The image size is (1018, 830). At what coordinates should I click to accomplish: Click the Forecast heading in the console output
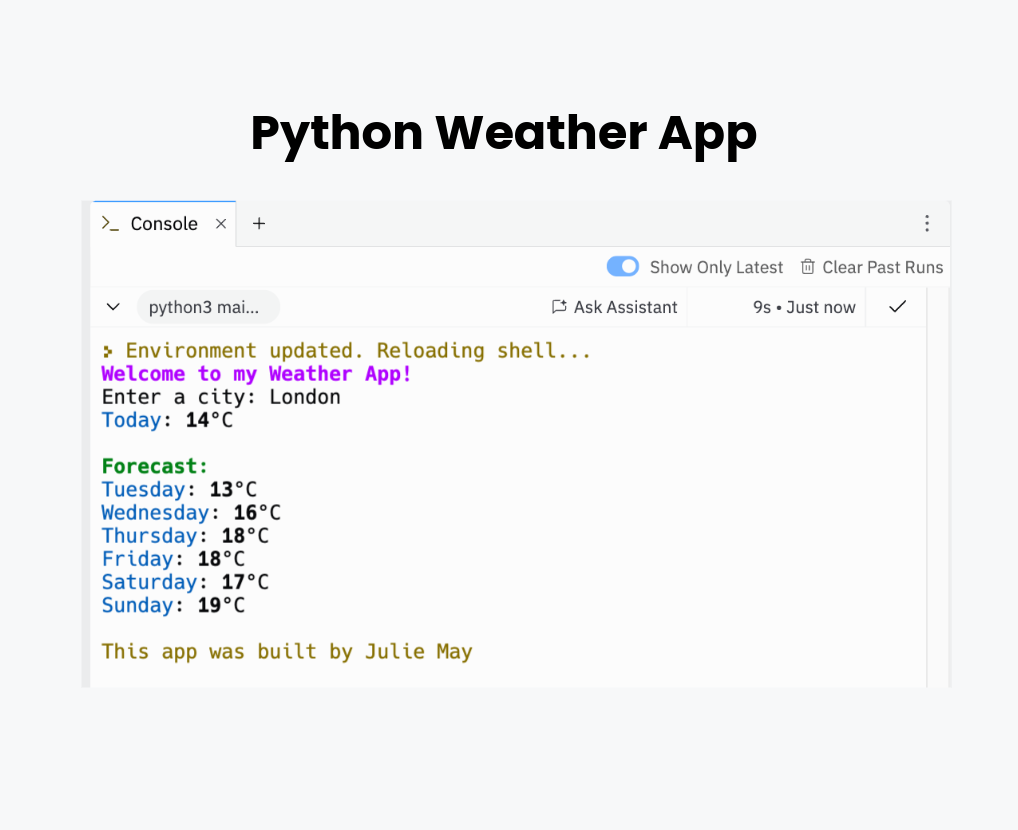[154, 466]
